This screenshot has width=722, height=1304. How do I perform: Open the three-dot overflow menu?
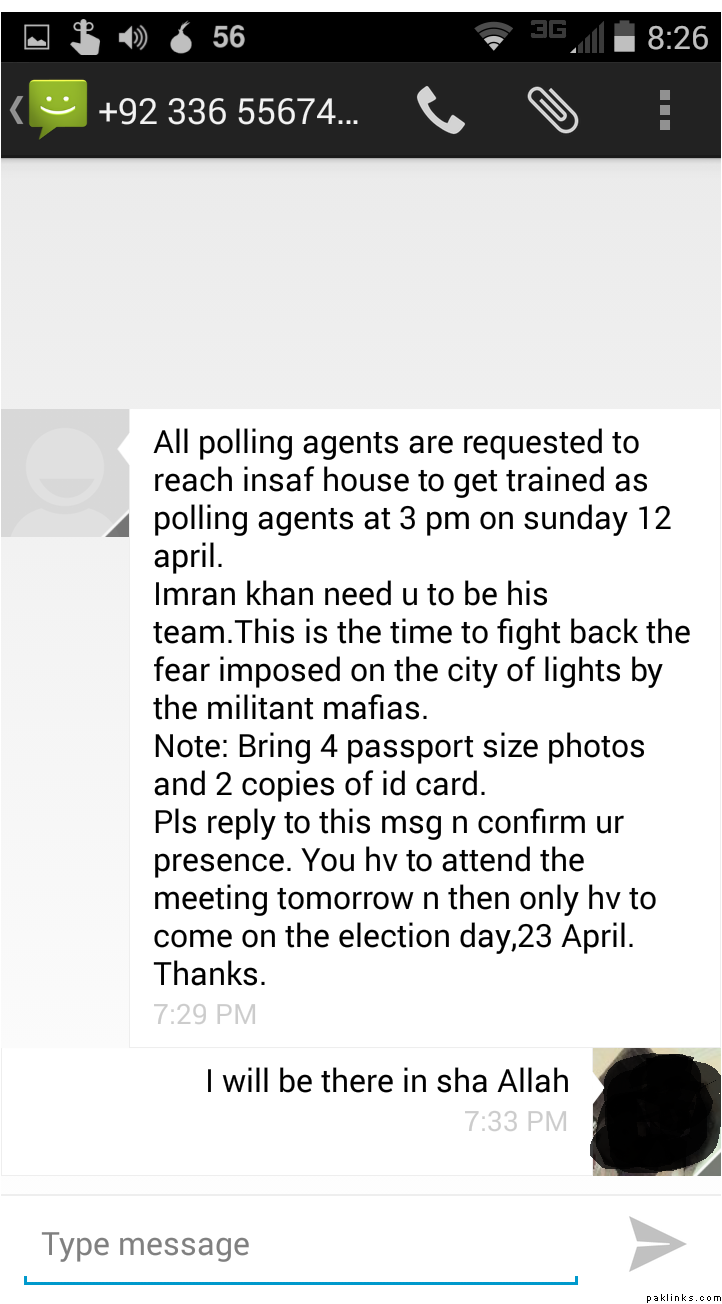[665, 110]
